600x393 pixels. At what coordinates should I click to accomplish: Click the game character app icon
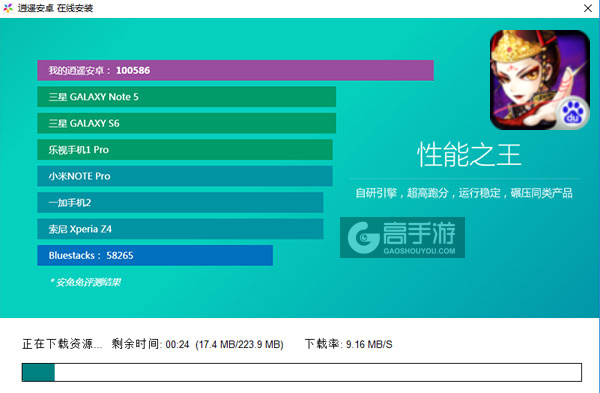coord(540,80)
